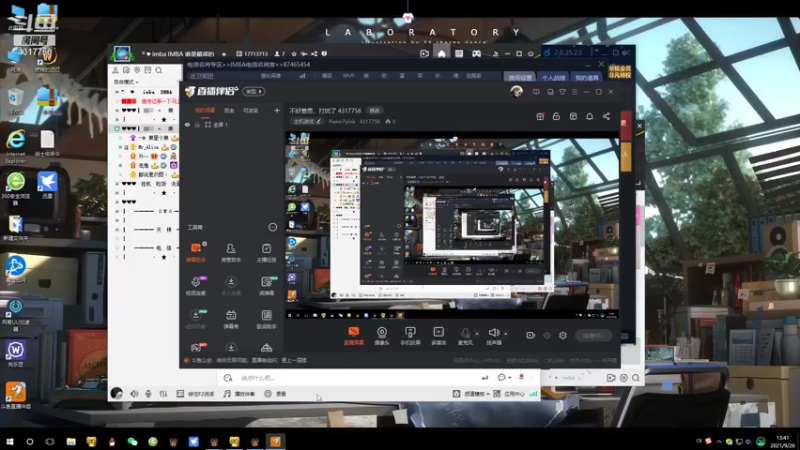800x450 pixels.
Task: Open the 自由模式 mode dropdown
Action: pos(126,82)
